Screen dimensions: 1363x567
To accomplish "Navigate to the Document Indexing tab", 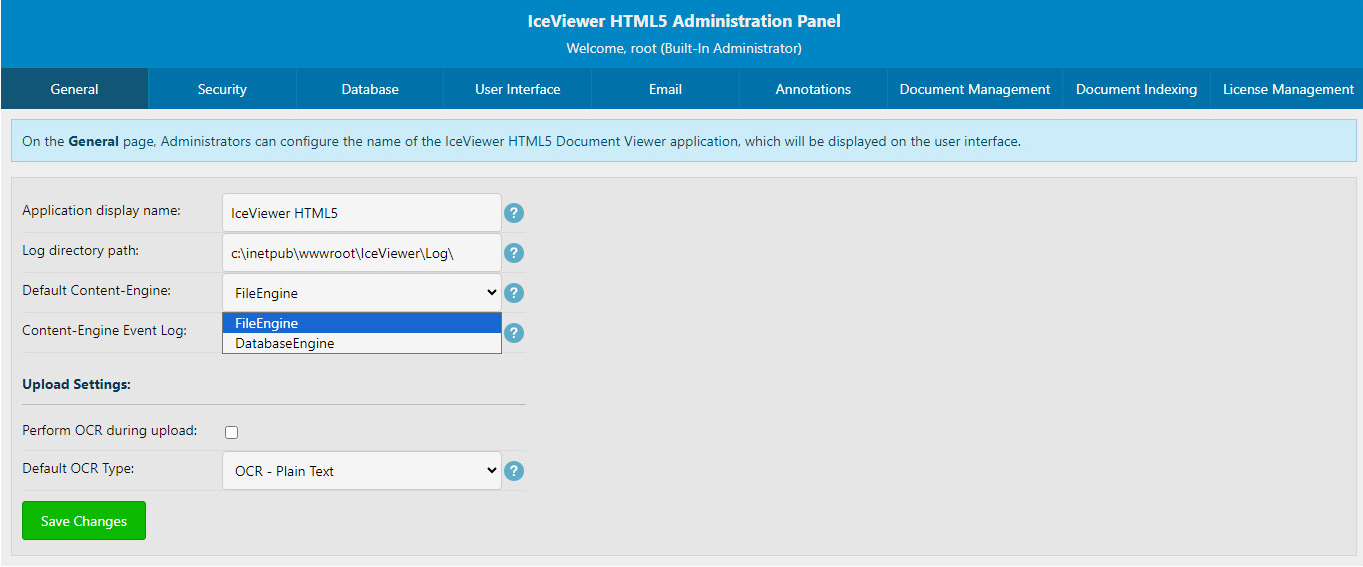I will [1136, 89].
